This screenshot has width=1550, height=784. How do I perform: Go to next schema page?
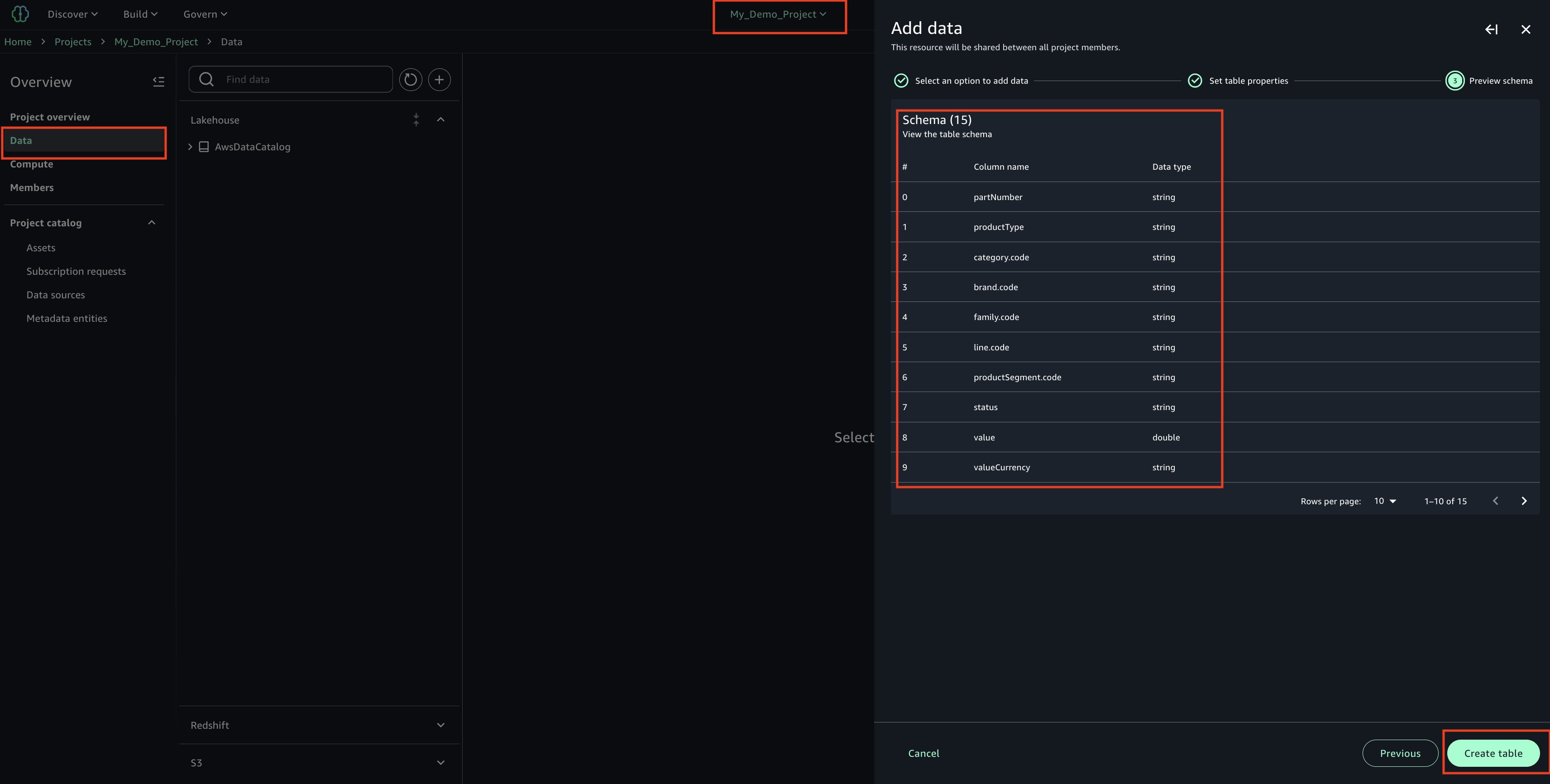[x=1524, y=501]
